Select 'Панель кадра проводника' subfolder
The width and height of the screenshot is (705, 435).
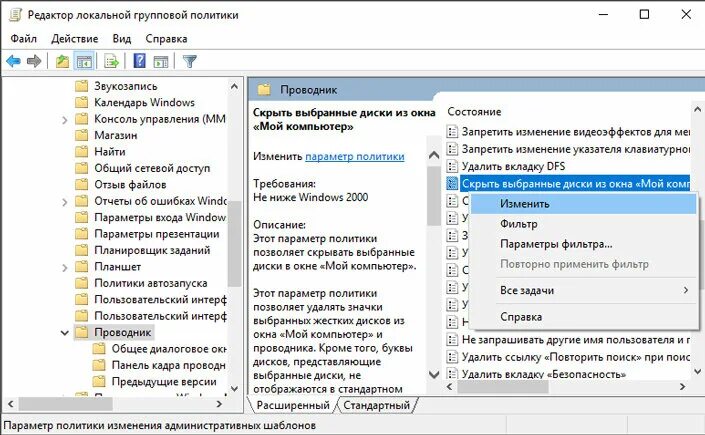169,365
